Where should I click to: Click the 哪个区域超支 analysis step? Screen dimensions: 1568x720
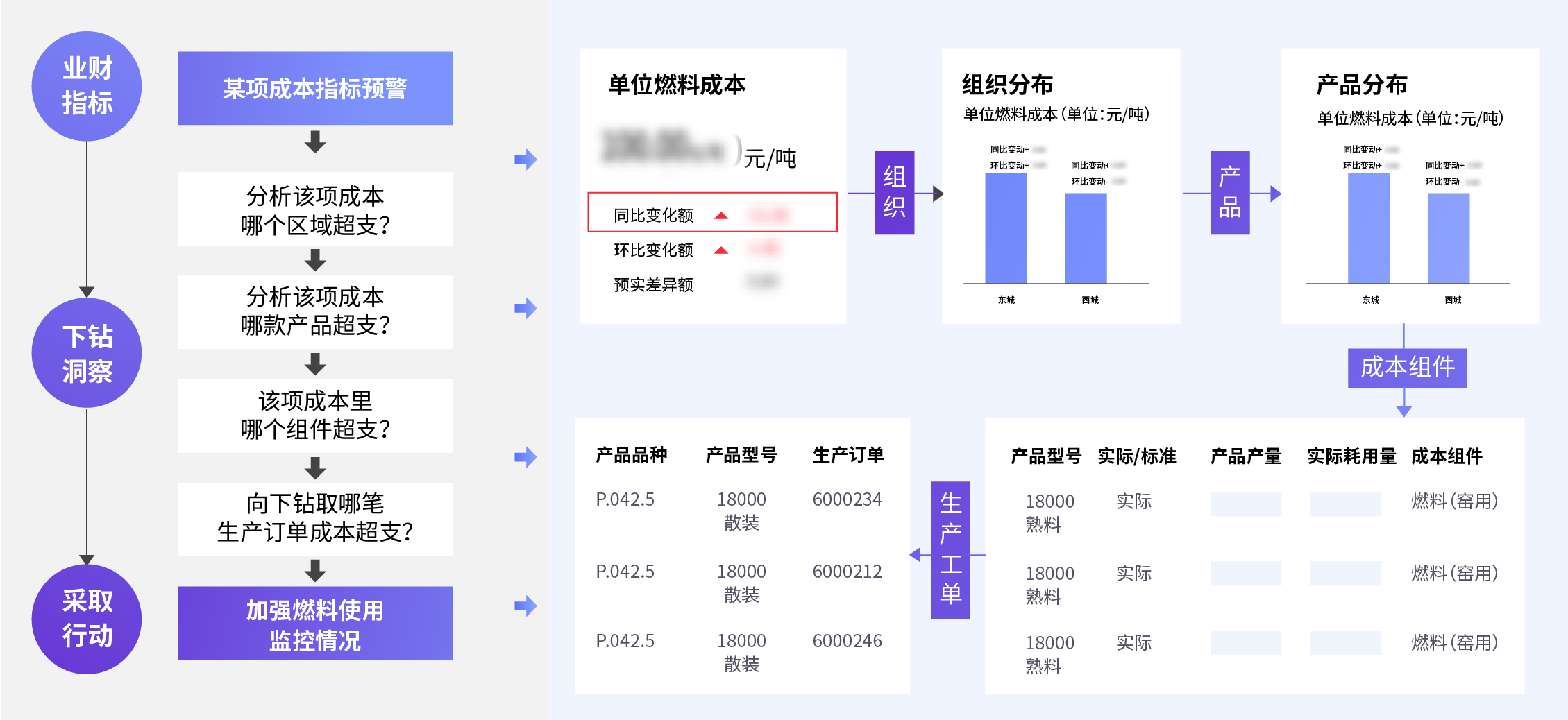(315, 209)
